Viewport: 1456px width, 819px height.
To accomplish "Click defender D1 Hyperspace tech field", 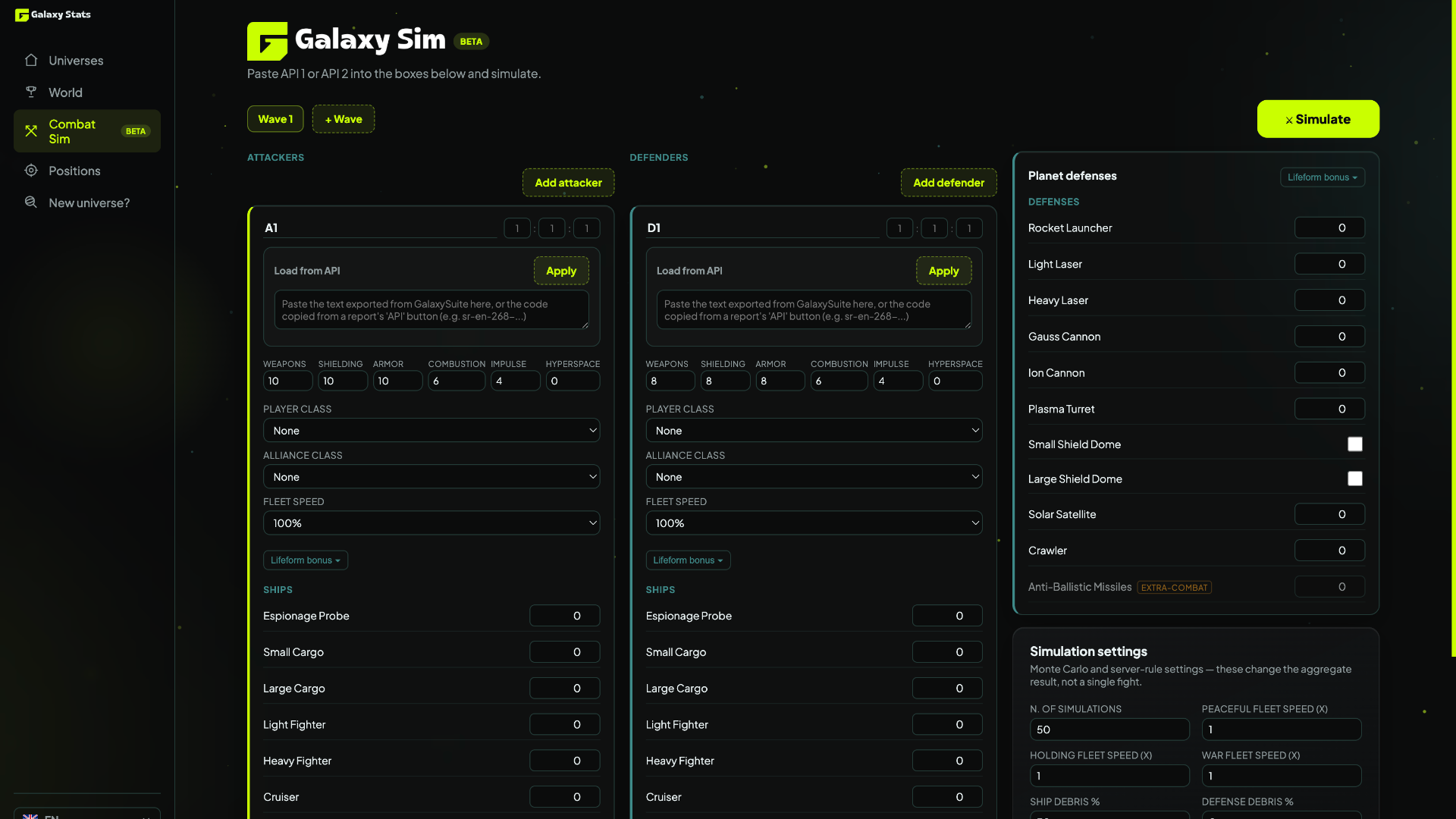I will (x=955, y=381).
